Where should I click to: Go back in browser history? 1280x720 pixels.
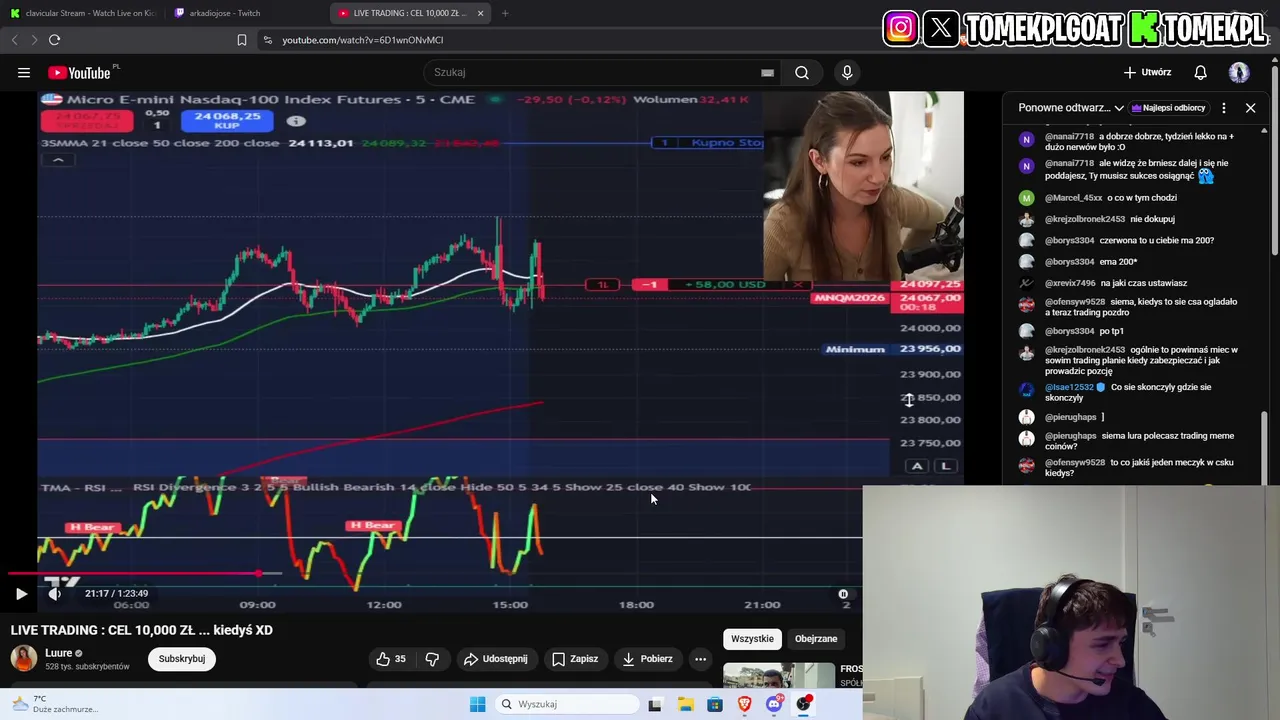point(14,40)
